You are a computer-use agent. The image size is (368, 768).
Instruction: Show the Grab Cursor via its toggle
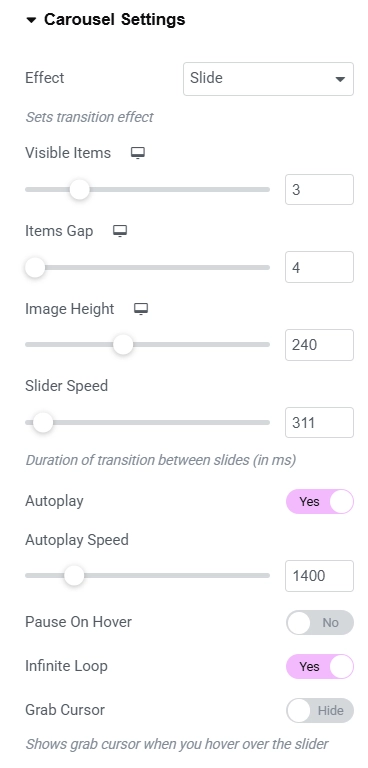click(320, 711)
